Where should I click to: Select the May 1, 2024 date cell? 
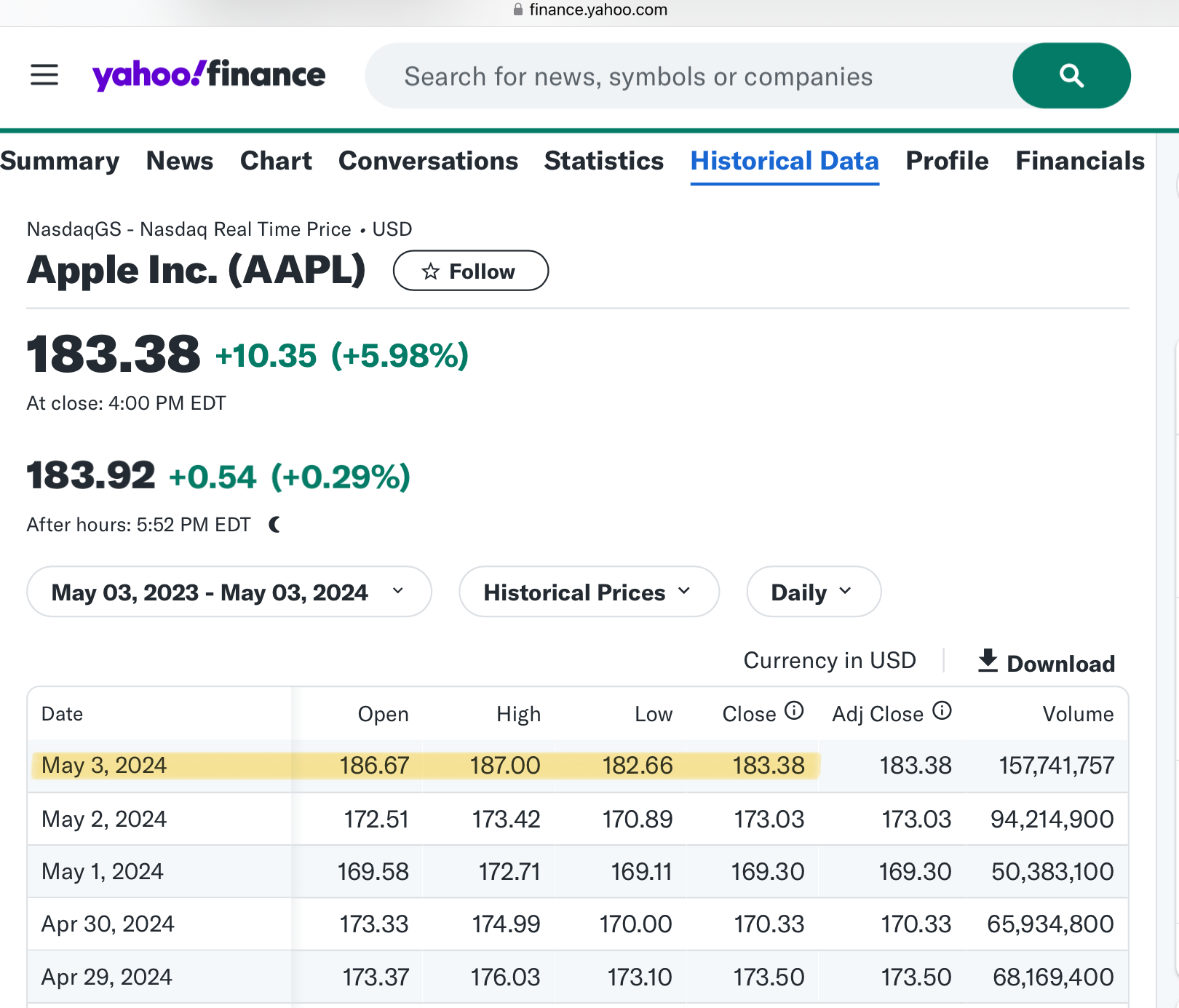pyautogui.click(x=103, y=871)
